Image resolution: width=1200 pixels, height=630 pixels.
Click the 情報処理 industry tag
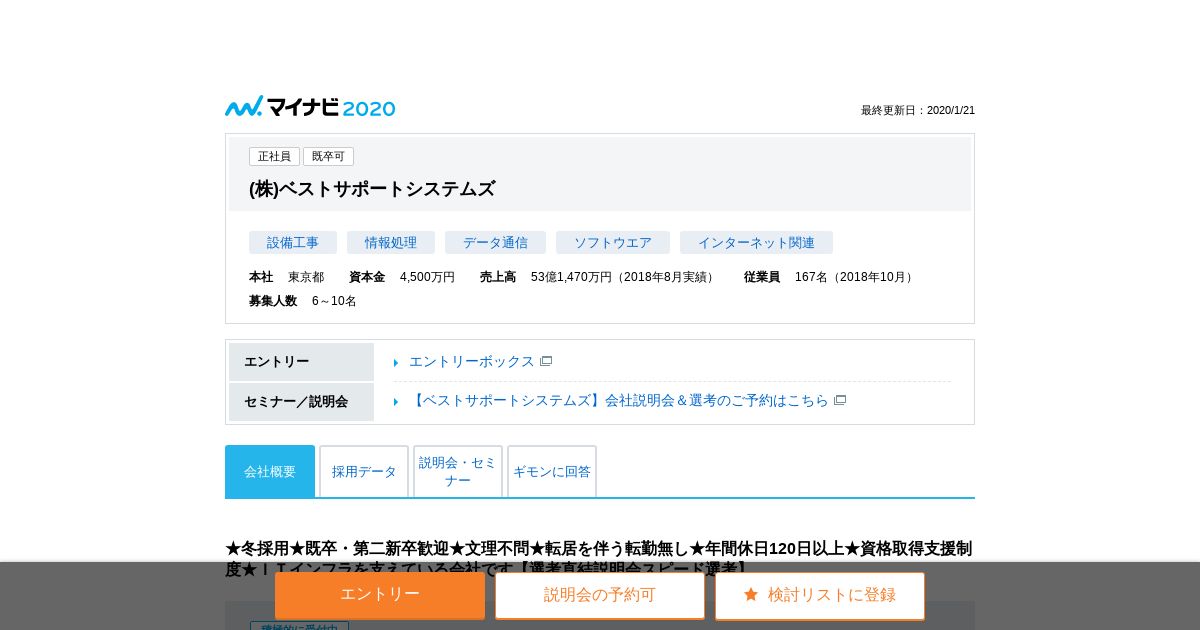coord(391,242)
